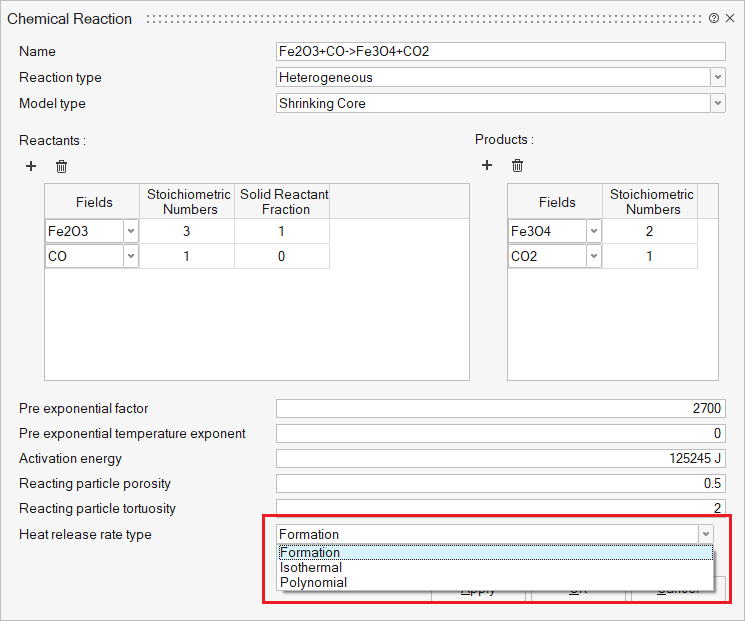The height and width of the screenshot is (621, 745).
Task: Add a new product with the plus icon
Action: pos(487,165)
